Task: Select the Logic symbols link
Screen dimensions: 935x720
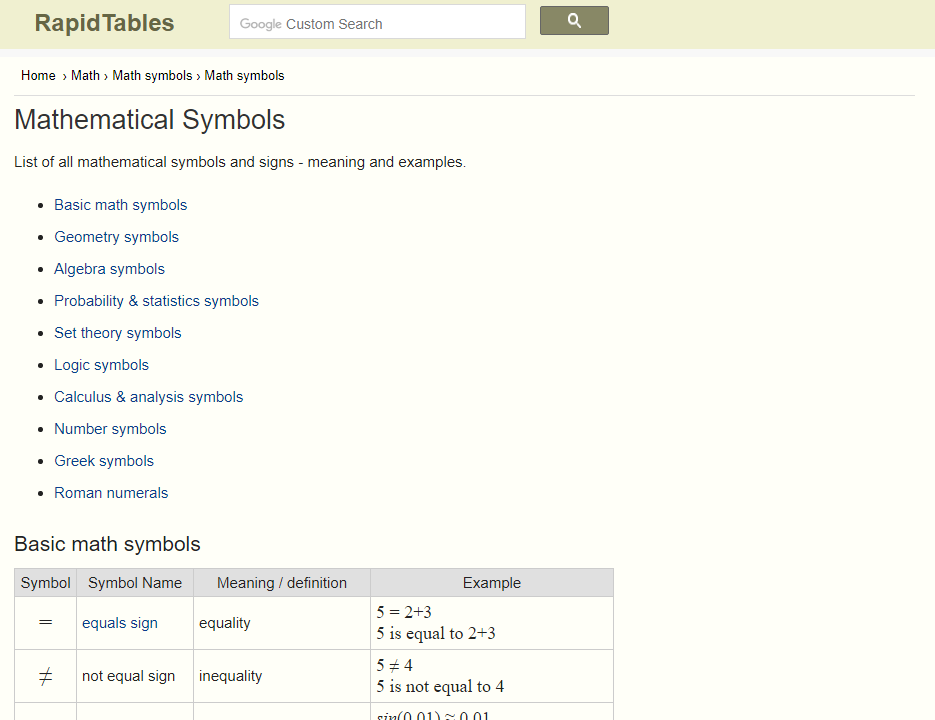Action: pyautogui.click(x=101, y=365)
